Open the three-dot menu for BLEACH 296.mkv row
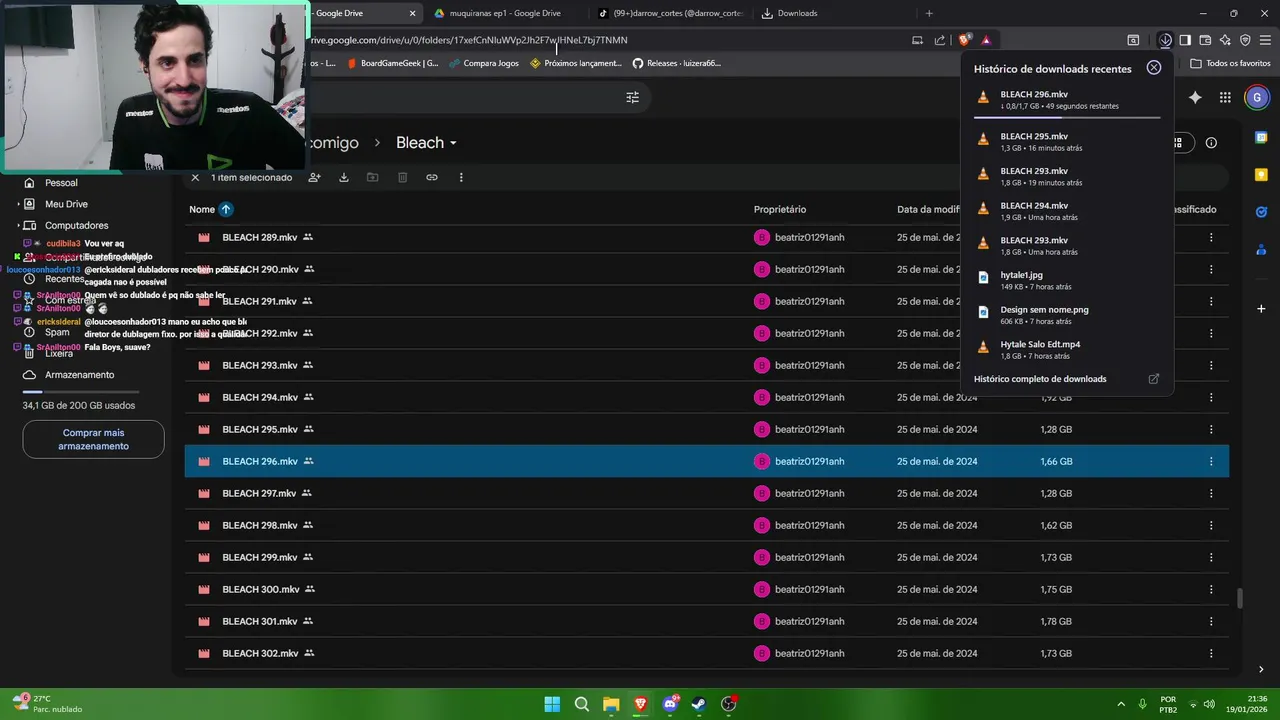The height and width of the screenshot is (720, 1280). click(1211, 461)
